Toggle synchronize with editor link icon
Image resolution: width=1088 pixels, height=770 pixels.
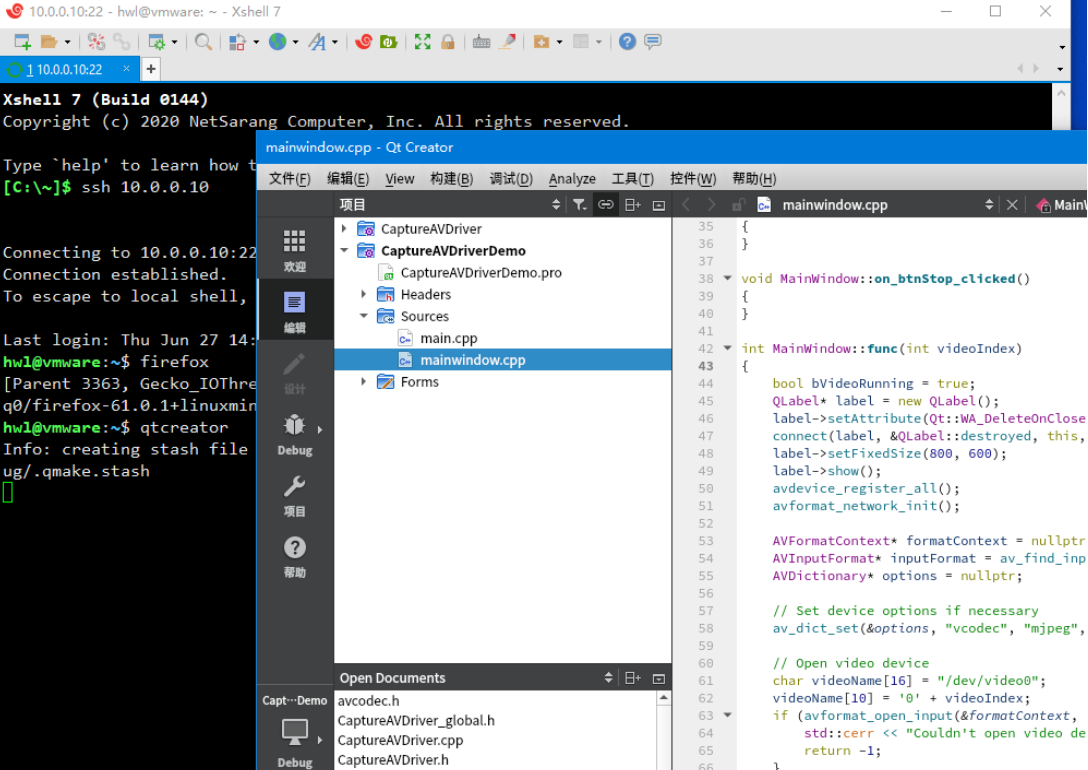coord(606,205)
